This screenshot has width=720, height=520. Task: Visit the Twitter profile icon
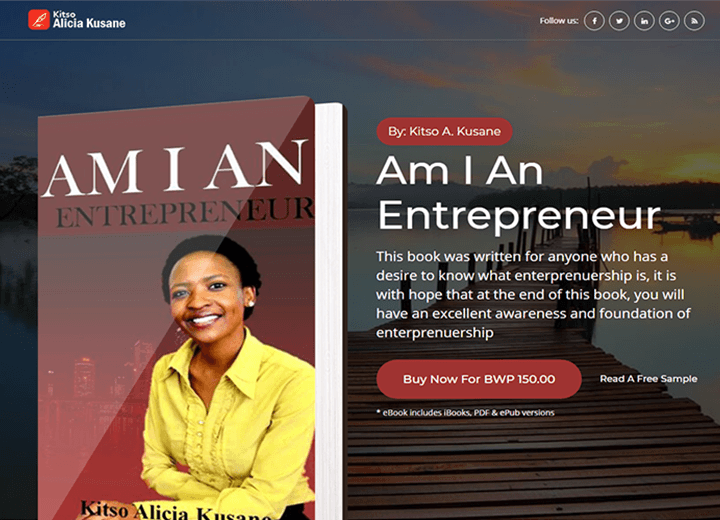619,21
